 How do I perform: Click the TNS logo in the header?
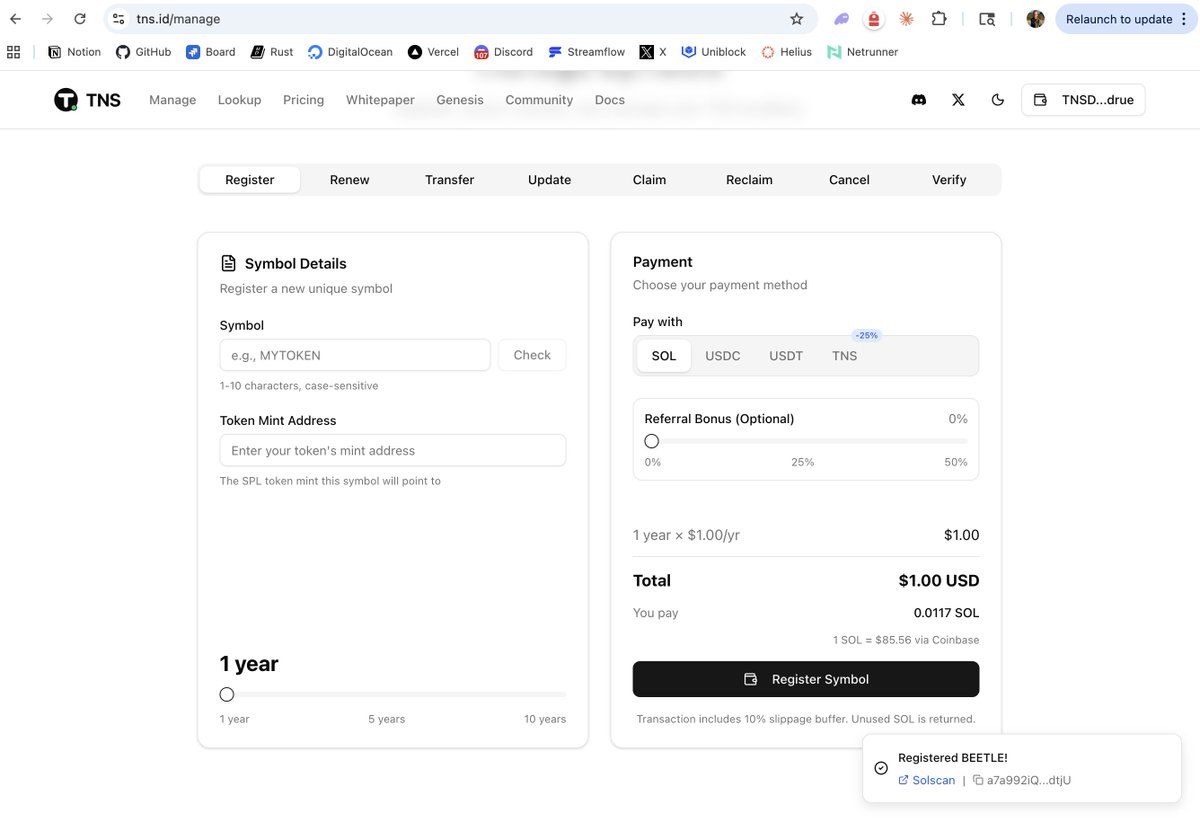click(x=87, y=99)
